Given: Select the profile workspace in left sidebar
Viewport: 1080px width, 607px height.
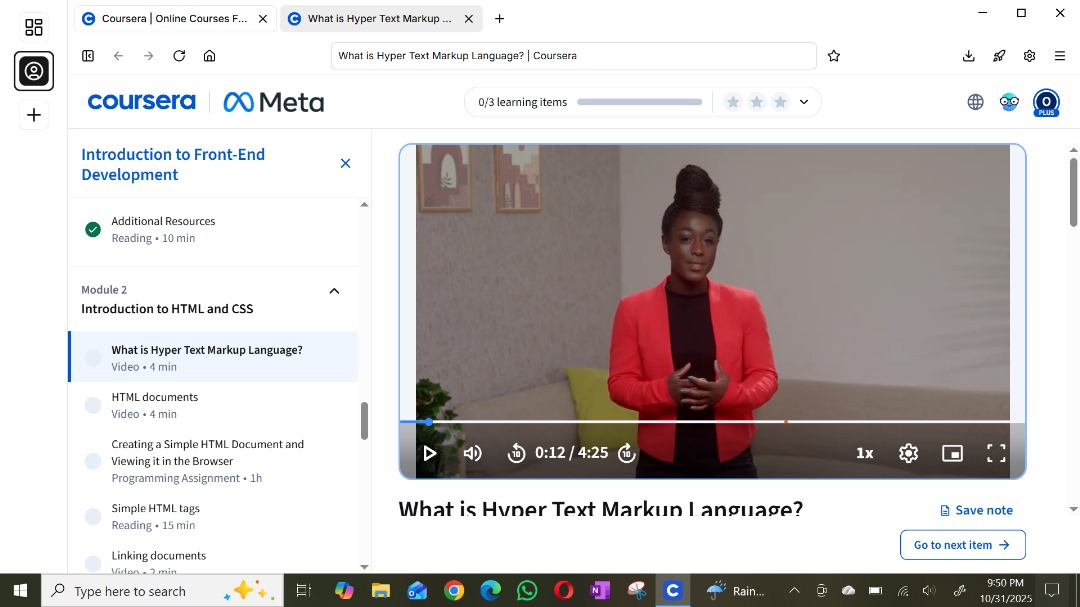Looking at the screenshot, I should [x=34, y=71].
